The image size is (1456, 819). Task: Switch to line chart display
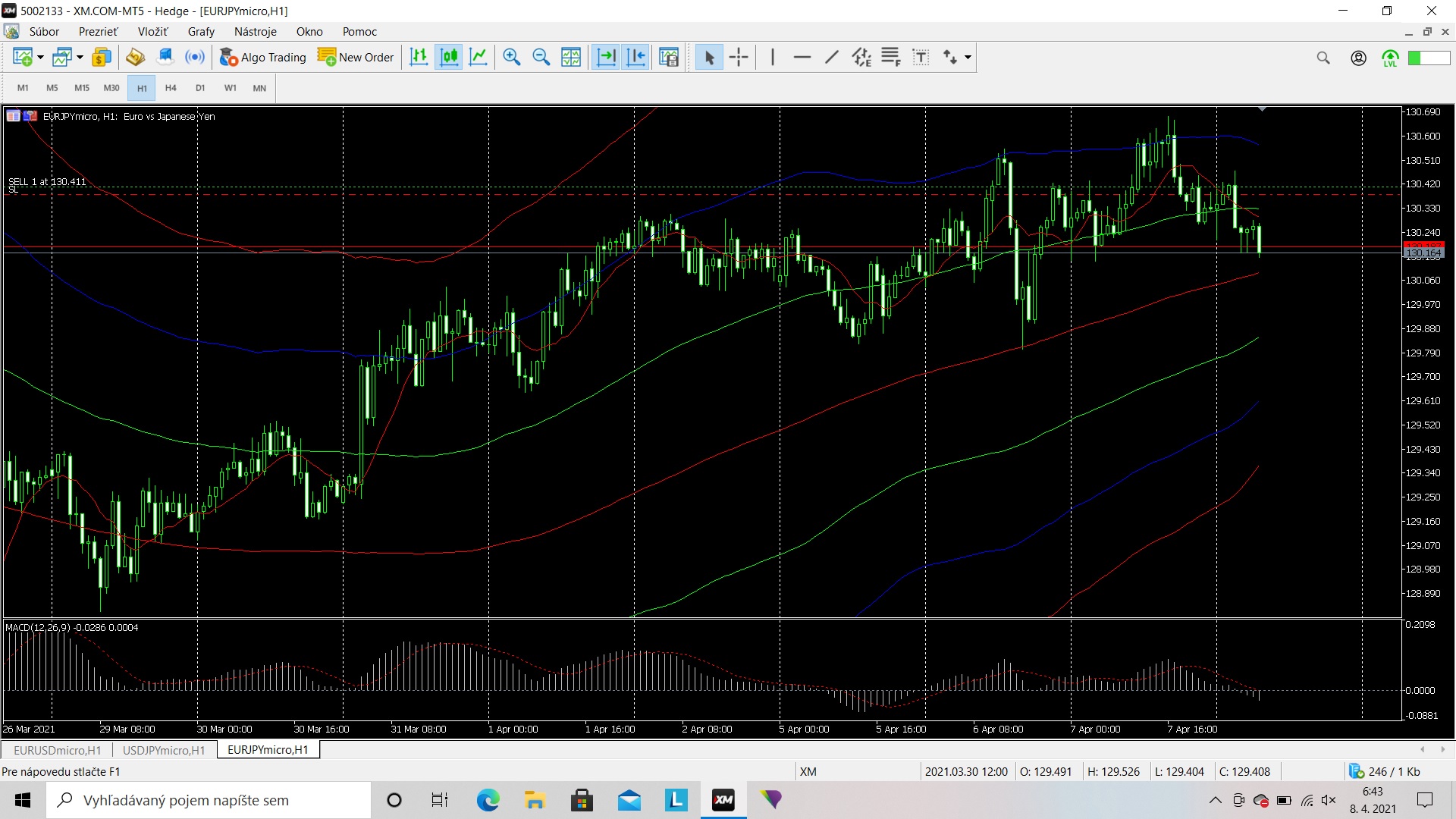[479, 57]
